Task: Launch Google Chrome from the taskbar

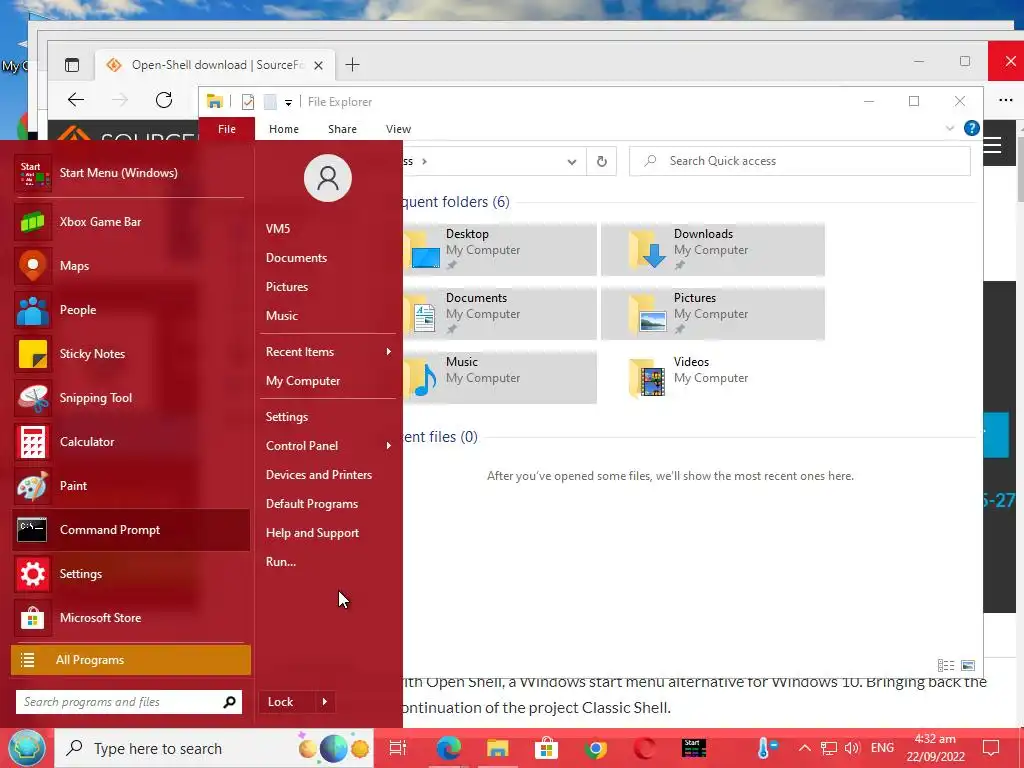Action: tap(595, 748)
